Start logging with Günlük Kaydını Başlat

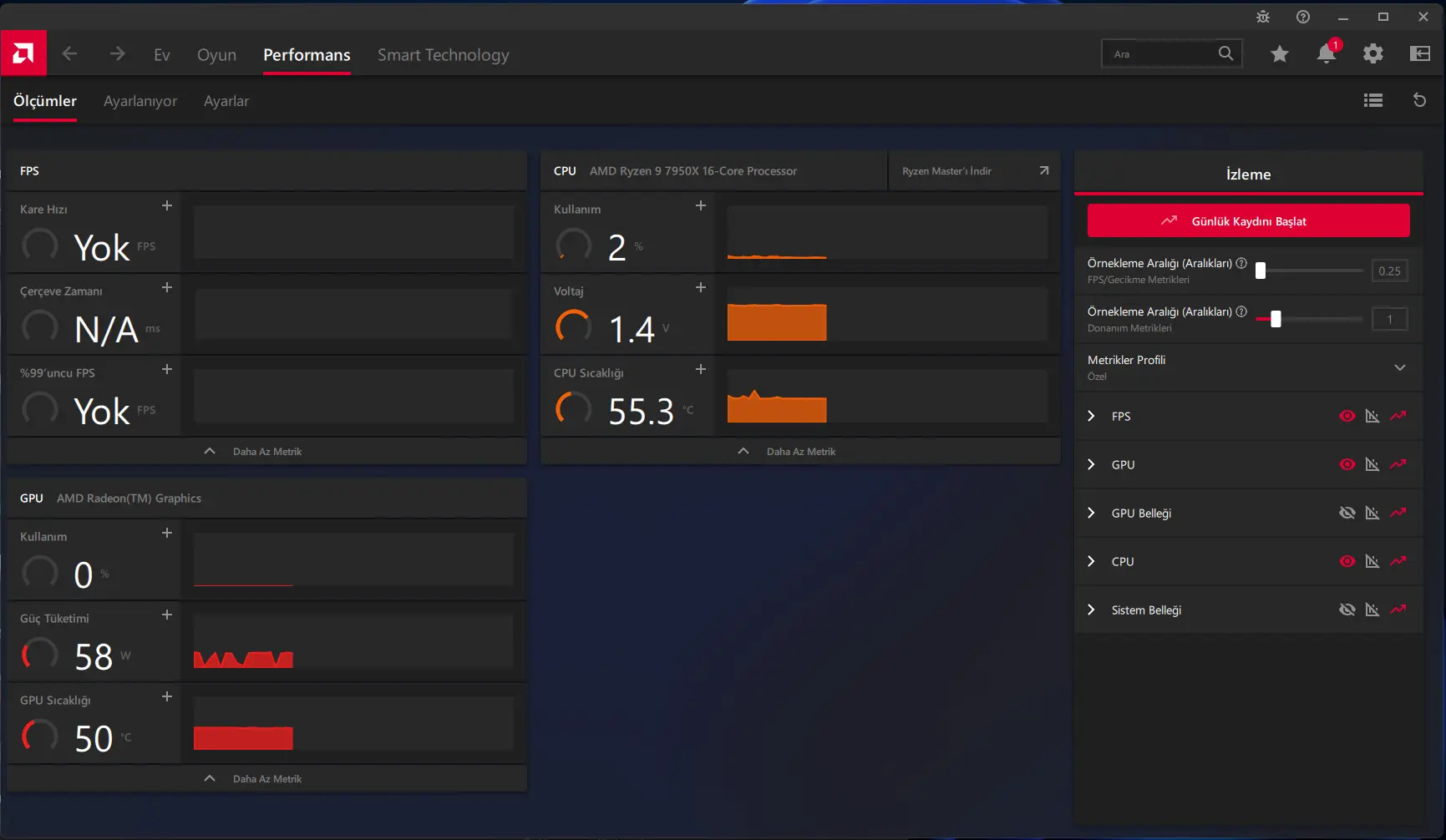pyautogui.click(x=1248, y=220)
